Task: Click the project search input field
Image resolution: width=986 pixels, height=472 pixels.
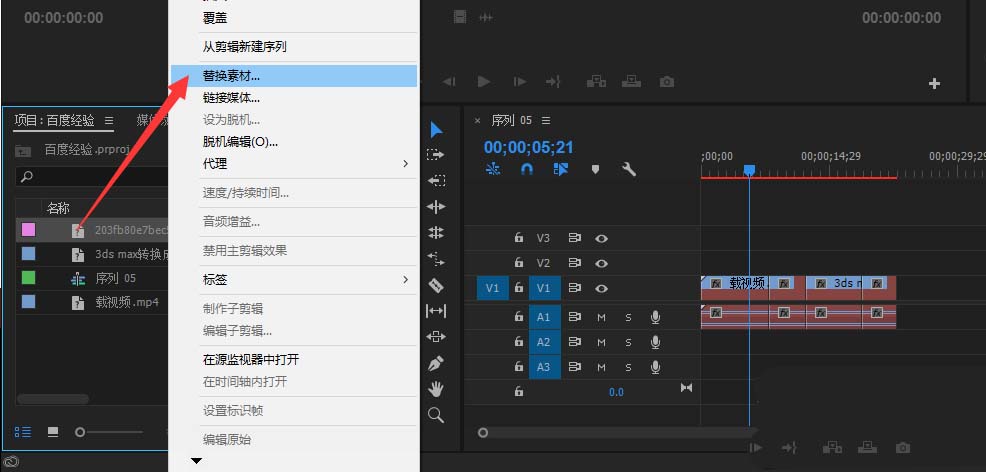Action: tap(91, 177)
